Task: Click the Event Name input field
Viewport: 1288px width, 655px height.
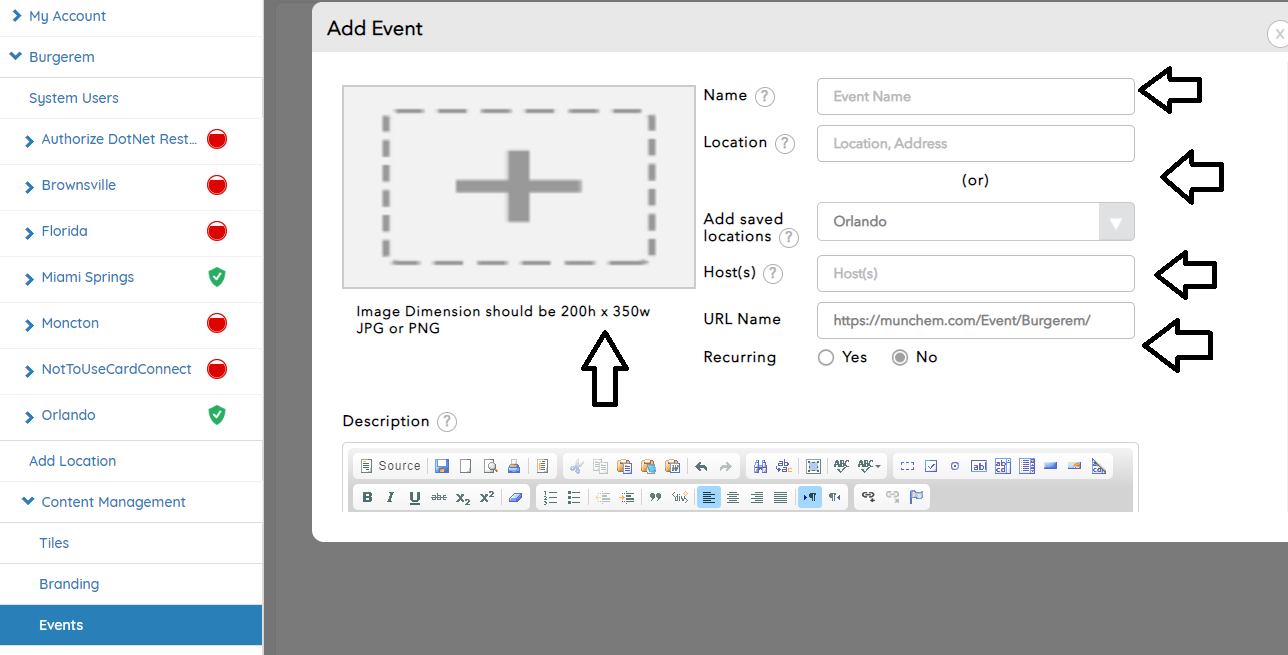Action: pyautogui.click(x=975, y=97)
